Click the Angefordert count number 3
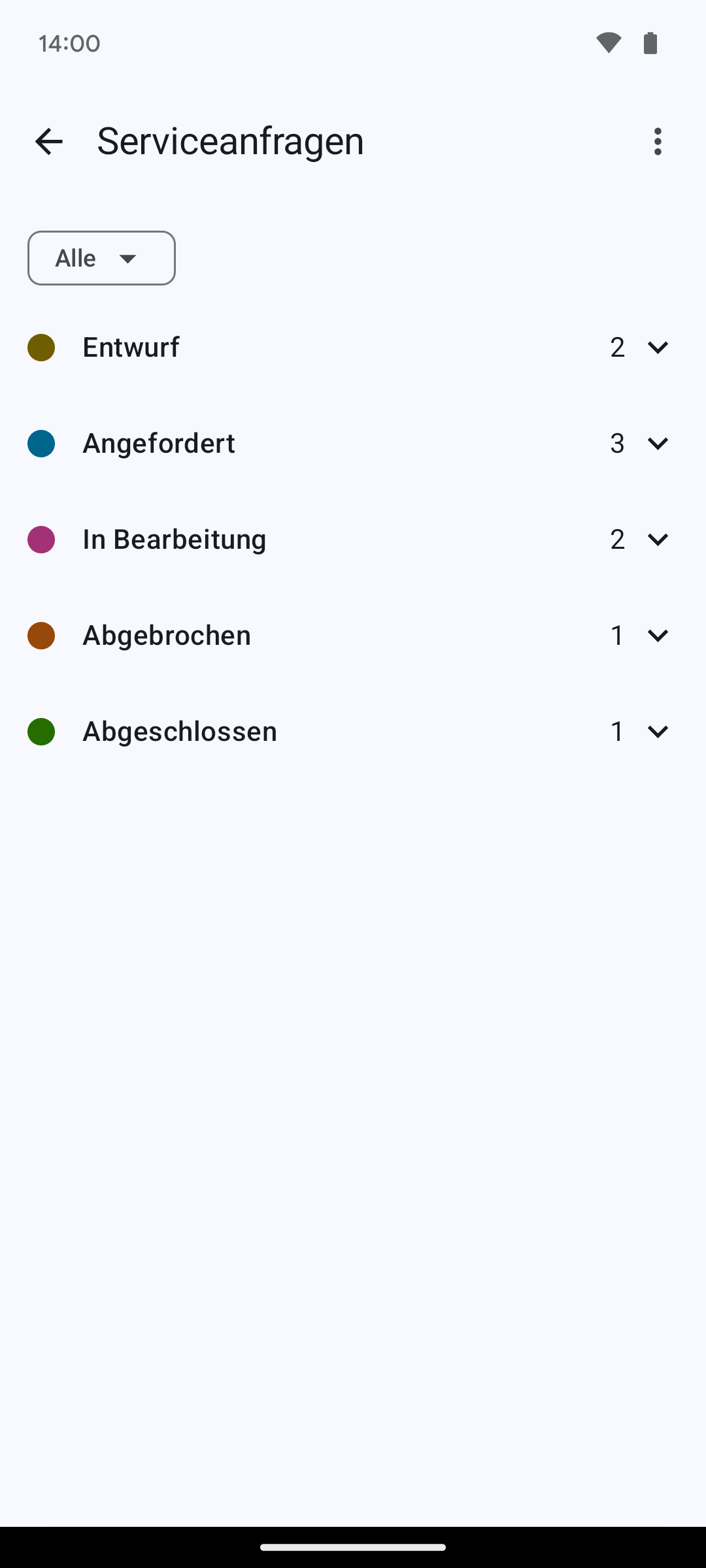This screenshot has height=1568, width=706. [617, 443]
